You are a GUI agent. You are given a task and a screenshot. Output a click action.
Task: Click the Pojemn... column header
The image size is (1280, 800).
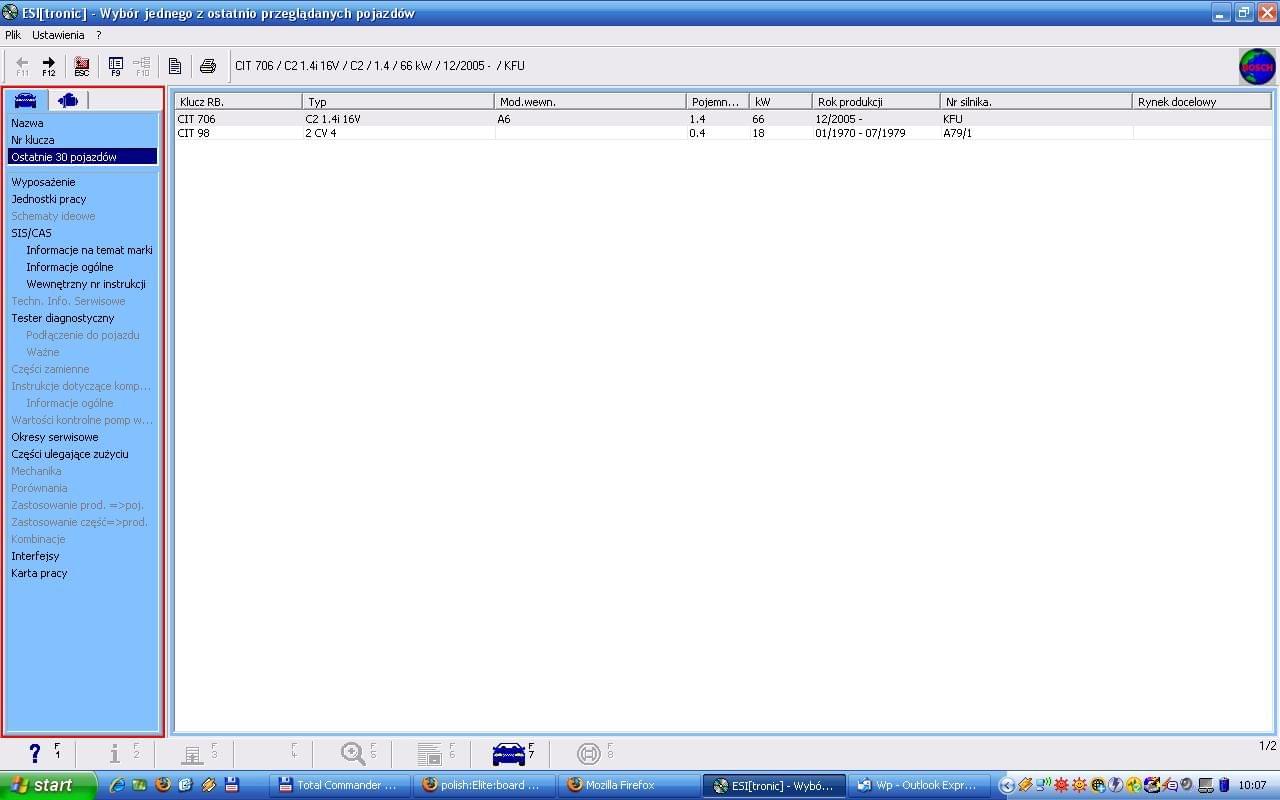click(x=718, y=102)
